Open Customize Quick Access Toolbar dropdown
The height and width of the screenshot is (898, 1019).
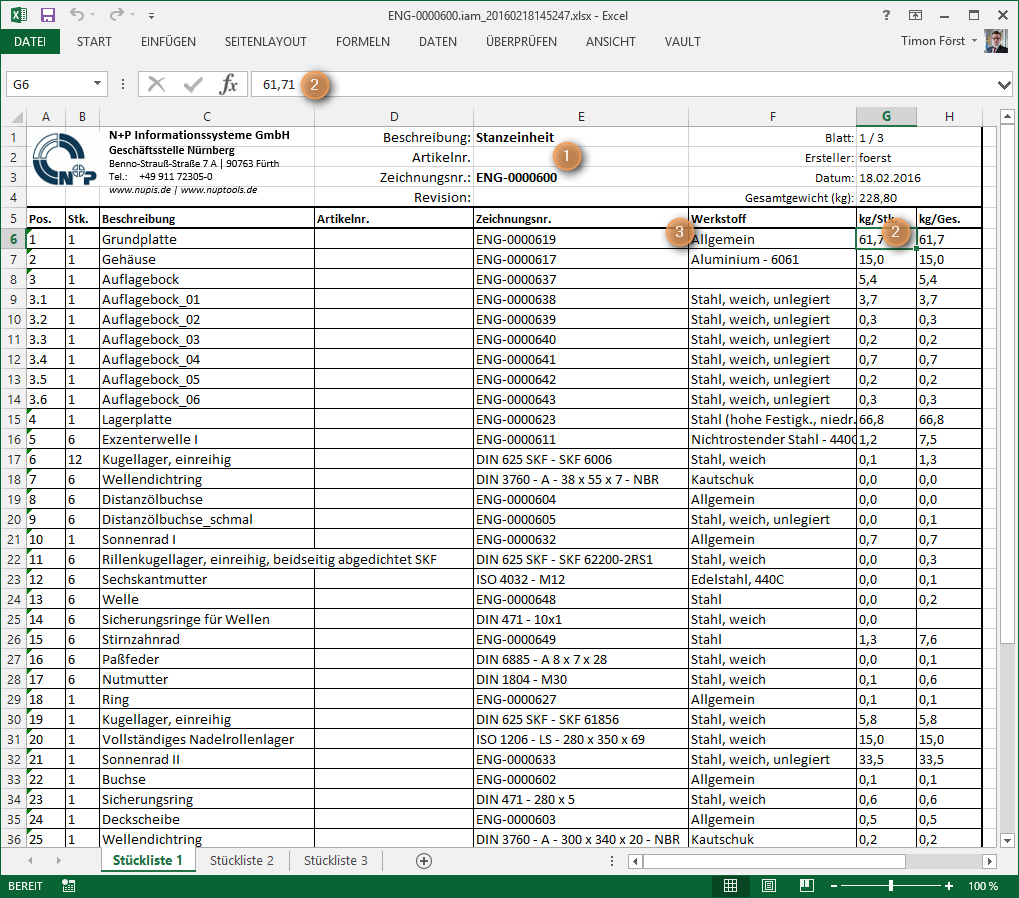coord(151,16)
